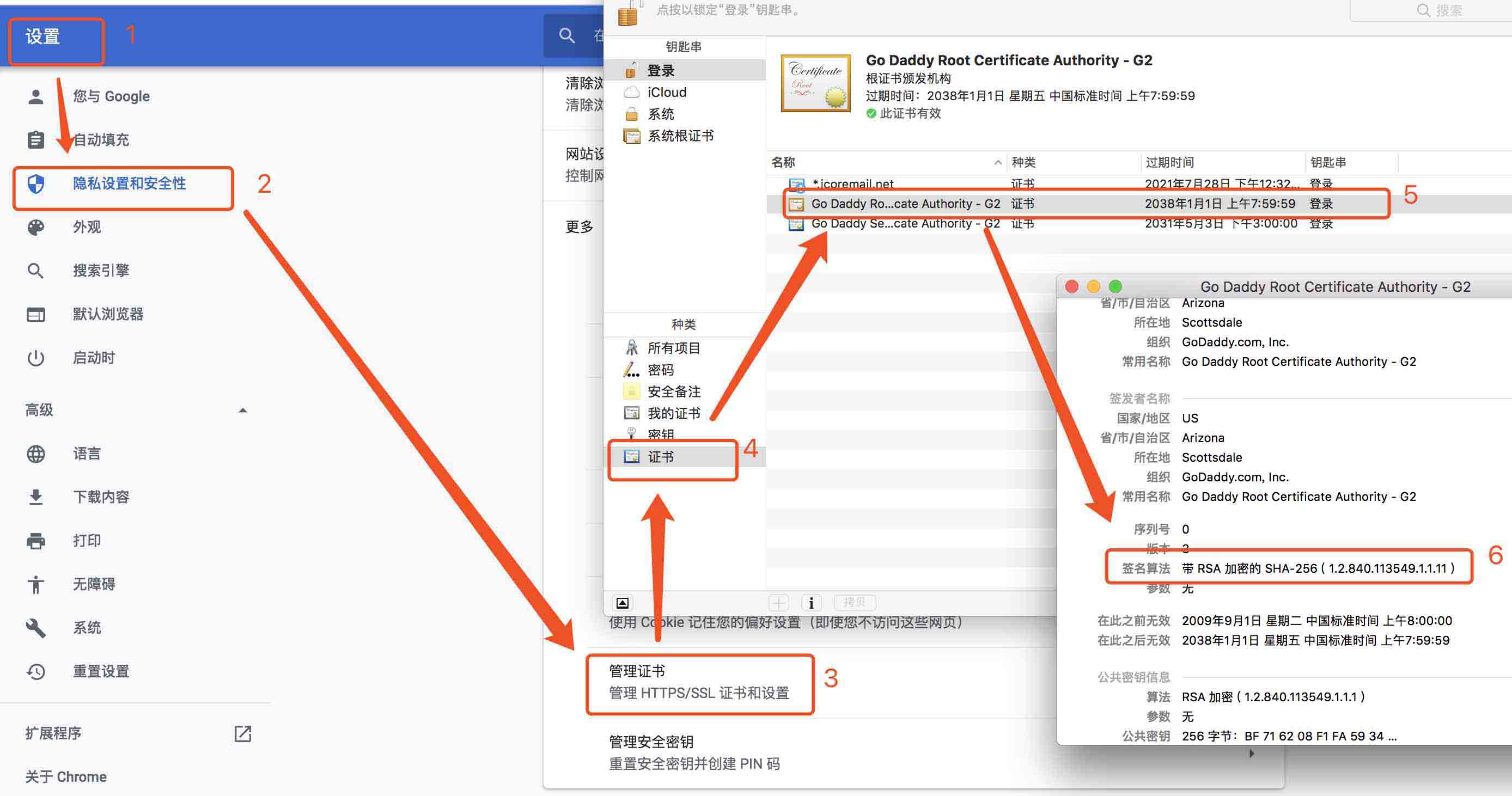This screenshot has height=796, width=1512.
Task: Click the globe icon for 语言
Action: [36, 454]
